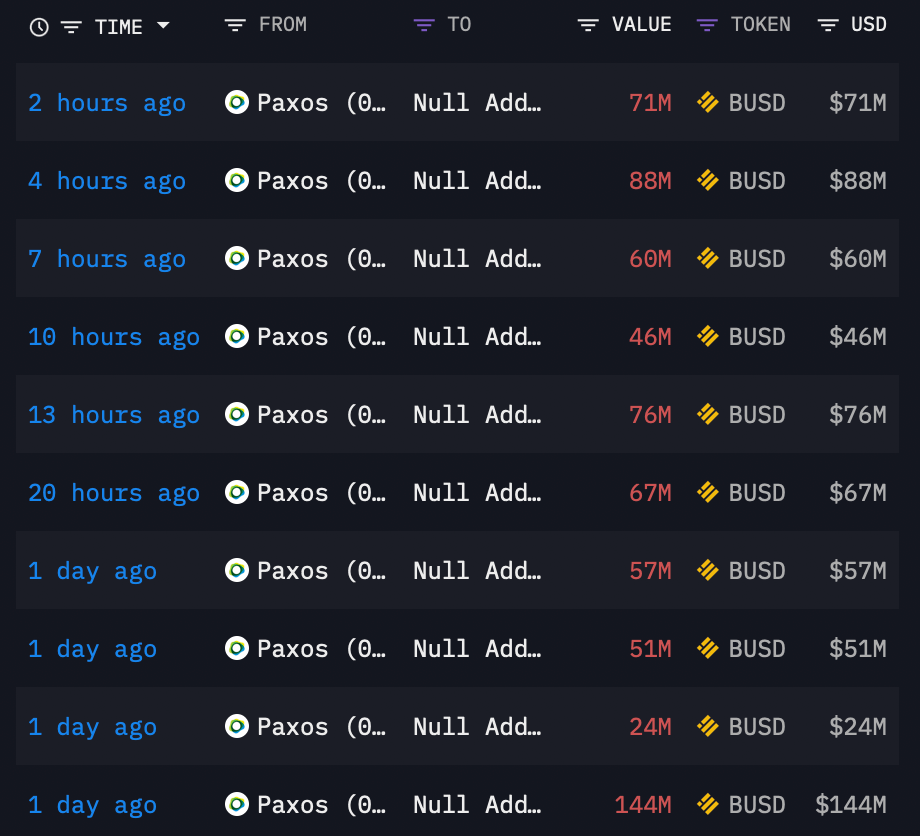
Task: Open the purple TOKEN filter icon
Action: [x=707, y=25]
